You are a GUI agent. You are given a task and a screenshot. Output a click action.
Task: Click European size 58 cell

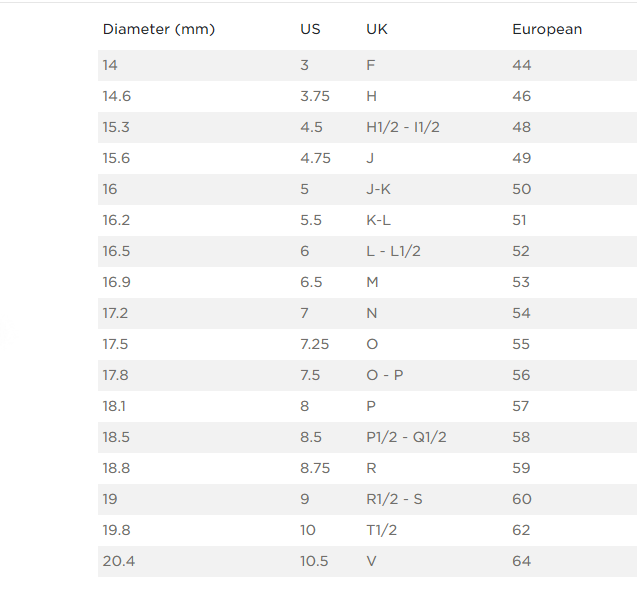[522, 437]
